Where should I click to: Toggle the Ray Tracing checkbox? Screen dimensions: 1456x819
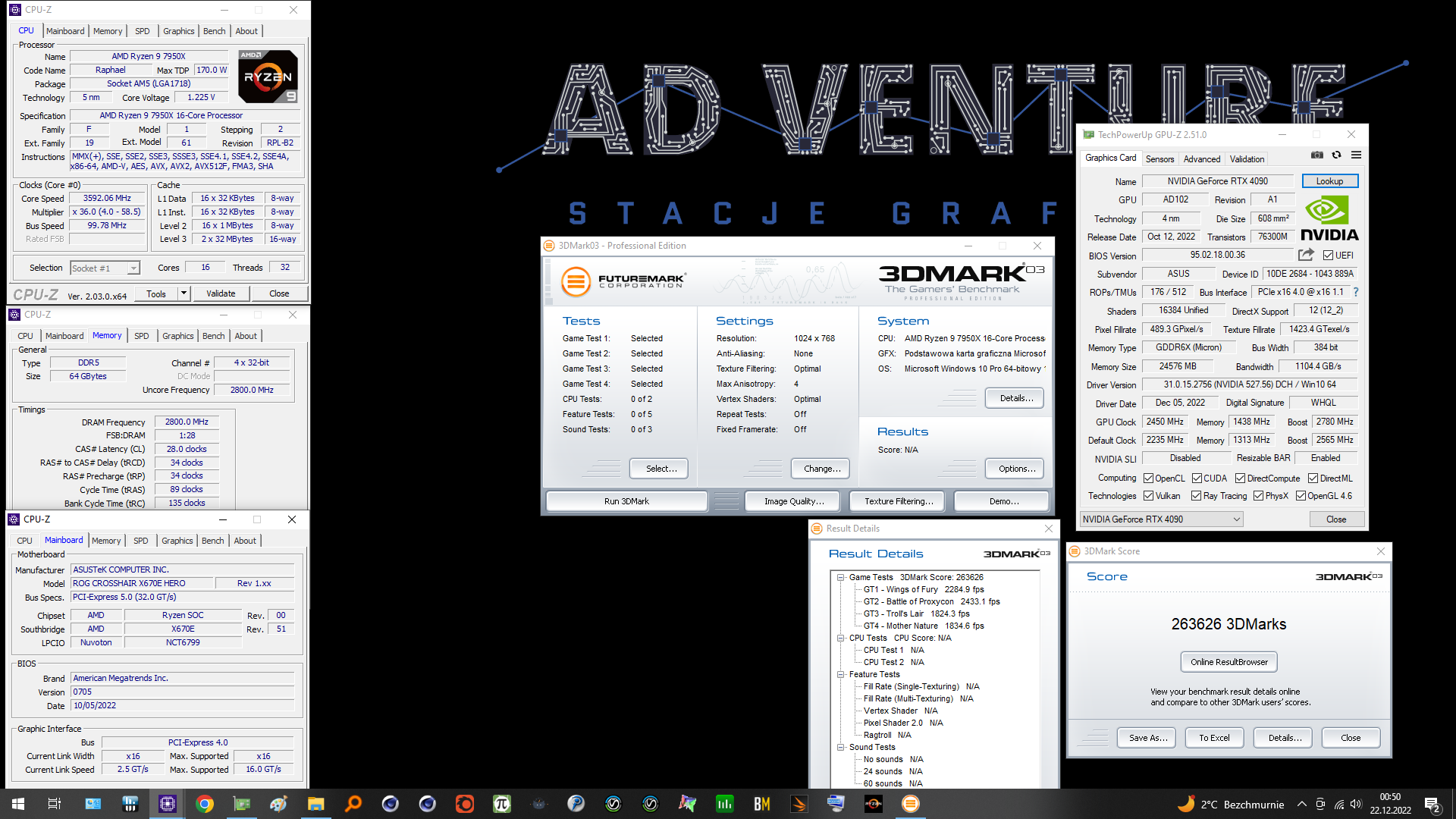(1196, 496)
